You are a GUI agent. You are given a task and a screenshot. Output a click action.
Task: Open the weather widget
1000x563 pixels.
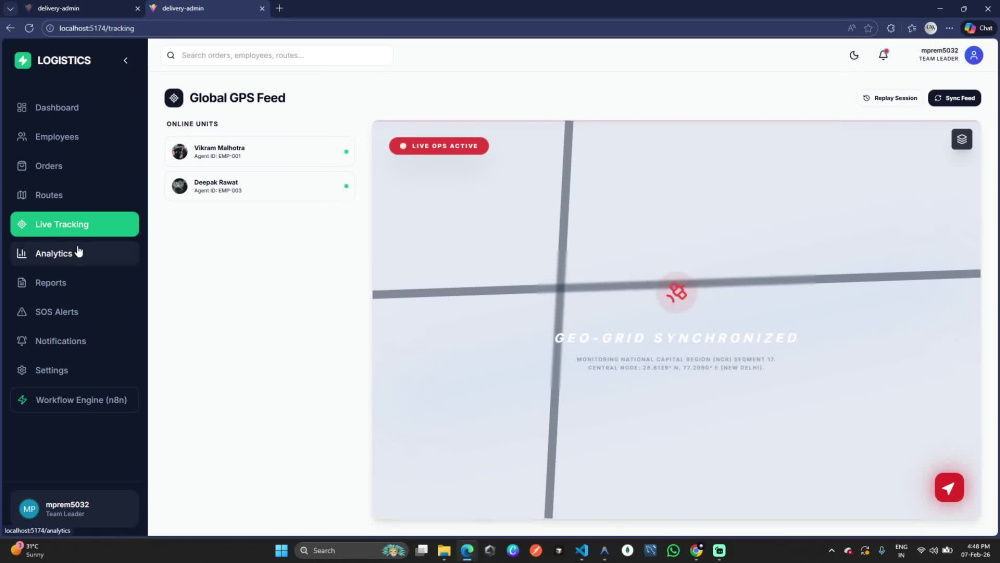pyautogui.click(x=27, y=550)
